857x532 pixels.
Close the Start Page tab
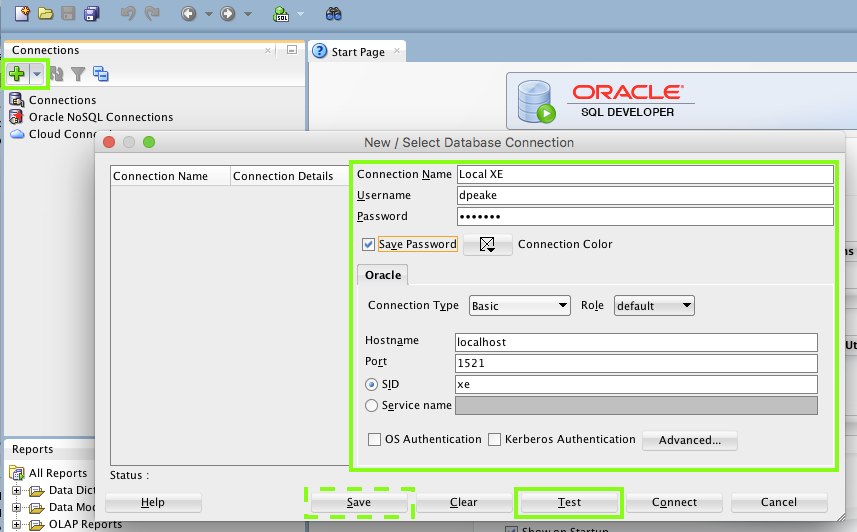[397, 51]
